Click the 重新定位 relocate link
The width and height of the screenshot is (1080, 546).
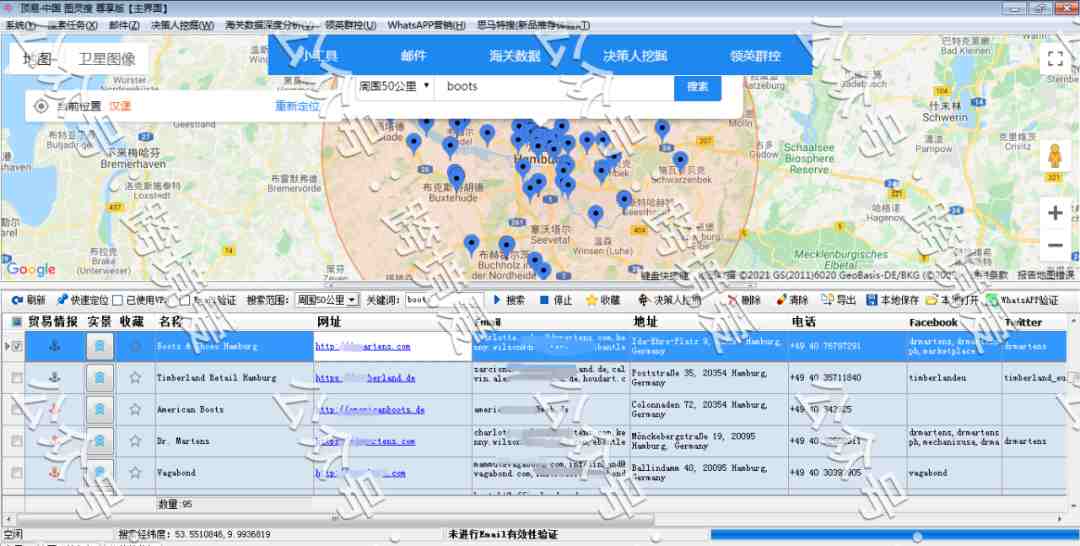[x=298, y=106]
